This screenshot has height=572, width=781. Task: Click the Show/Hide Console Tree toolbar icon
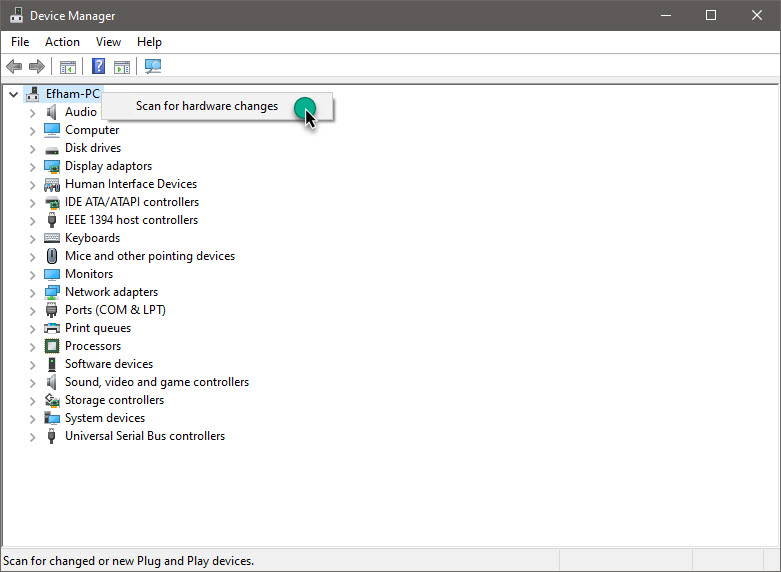(x=68, y=66)
